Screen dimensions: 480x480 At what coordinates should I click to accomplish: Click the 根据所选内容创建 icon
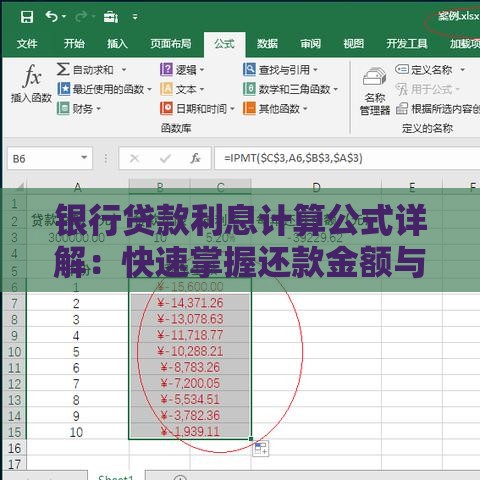[402, 109]
